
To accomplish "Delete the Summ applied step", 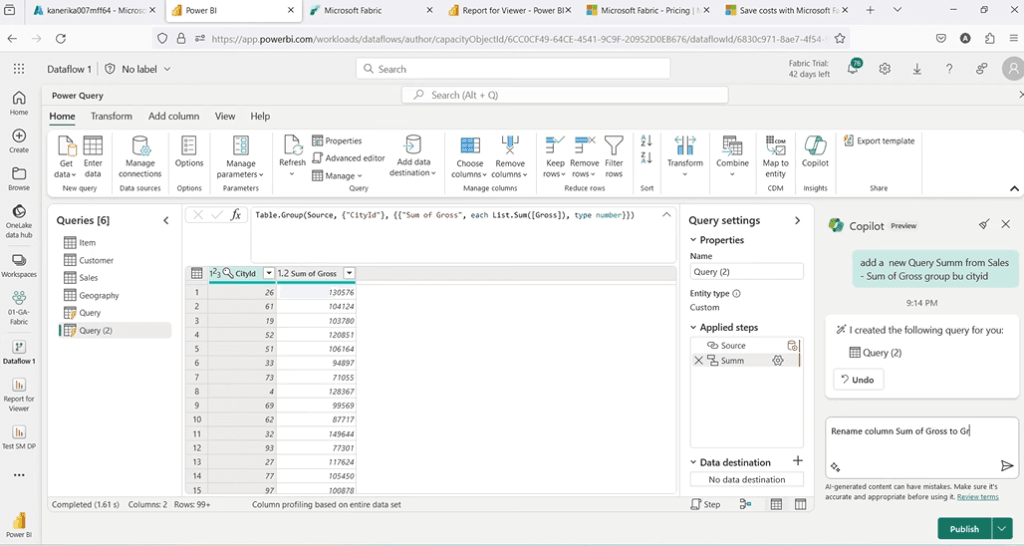I will pyautogui.click(x=698, y=361).
